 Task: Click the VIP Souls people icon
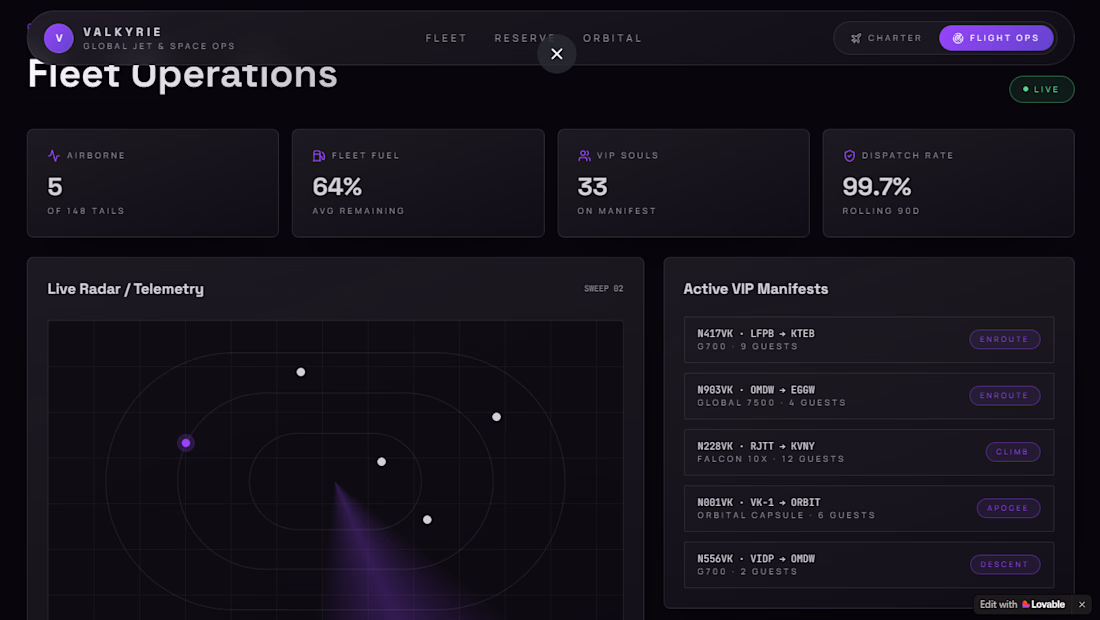pos(584,156)
